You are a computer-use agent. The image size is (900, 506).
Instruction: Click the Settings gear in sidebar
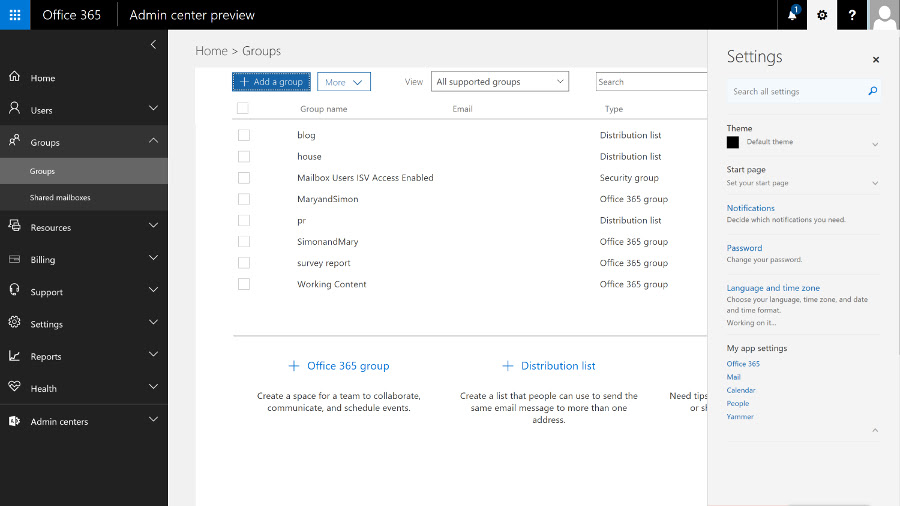click(x=14, y=322)
